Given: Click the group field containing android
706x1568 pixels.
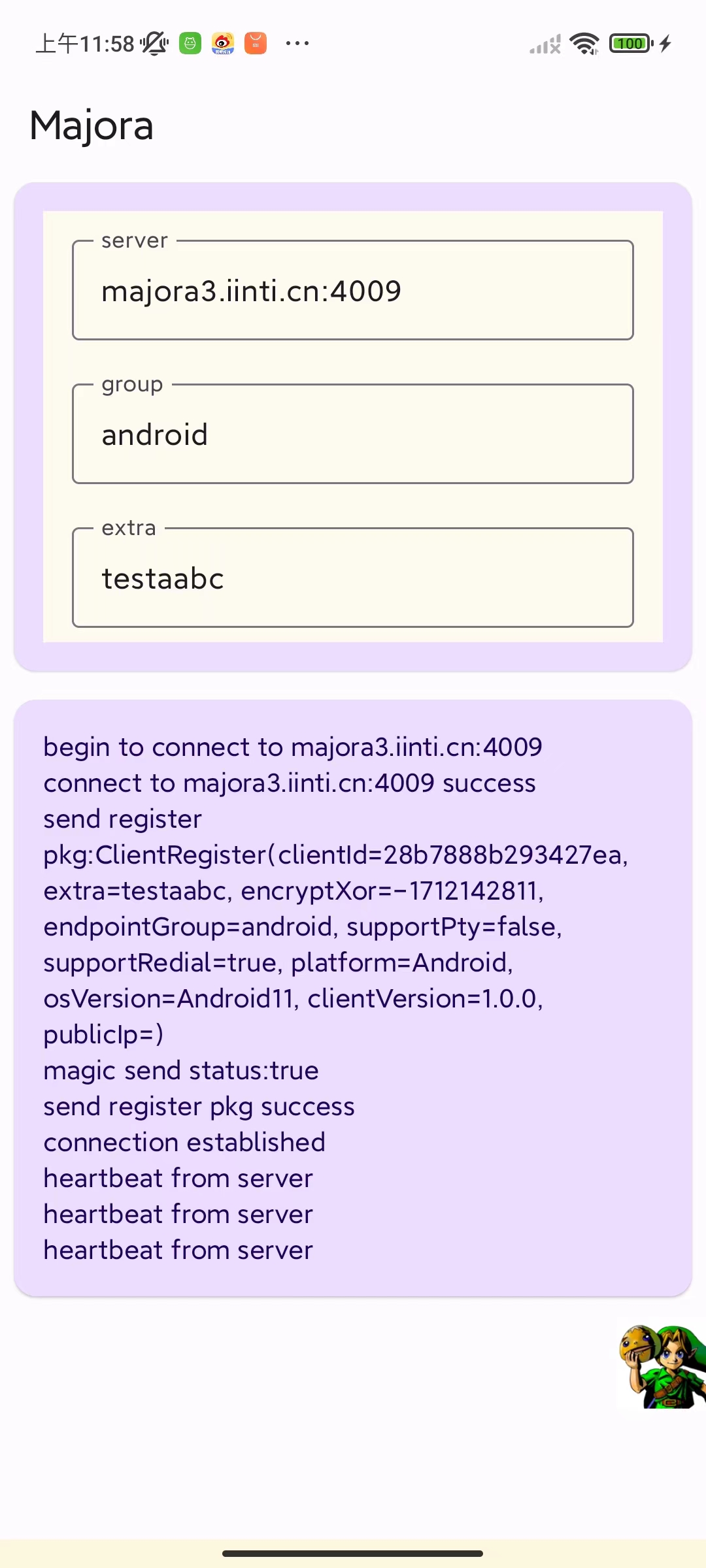Looking at the screenshot, I should [353, 434].
